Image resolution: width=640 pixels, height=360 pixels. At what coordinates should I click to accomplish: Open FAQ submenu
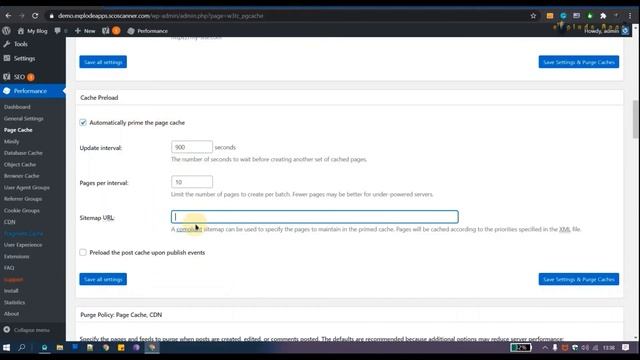pos(9,268)
